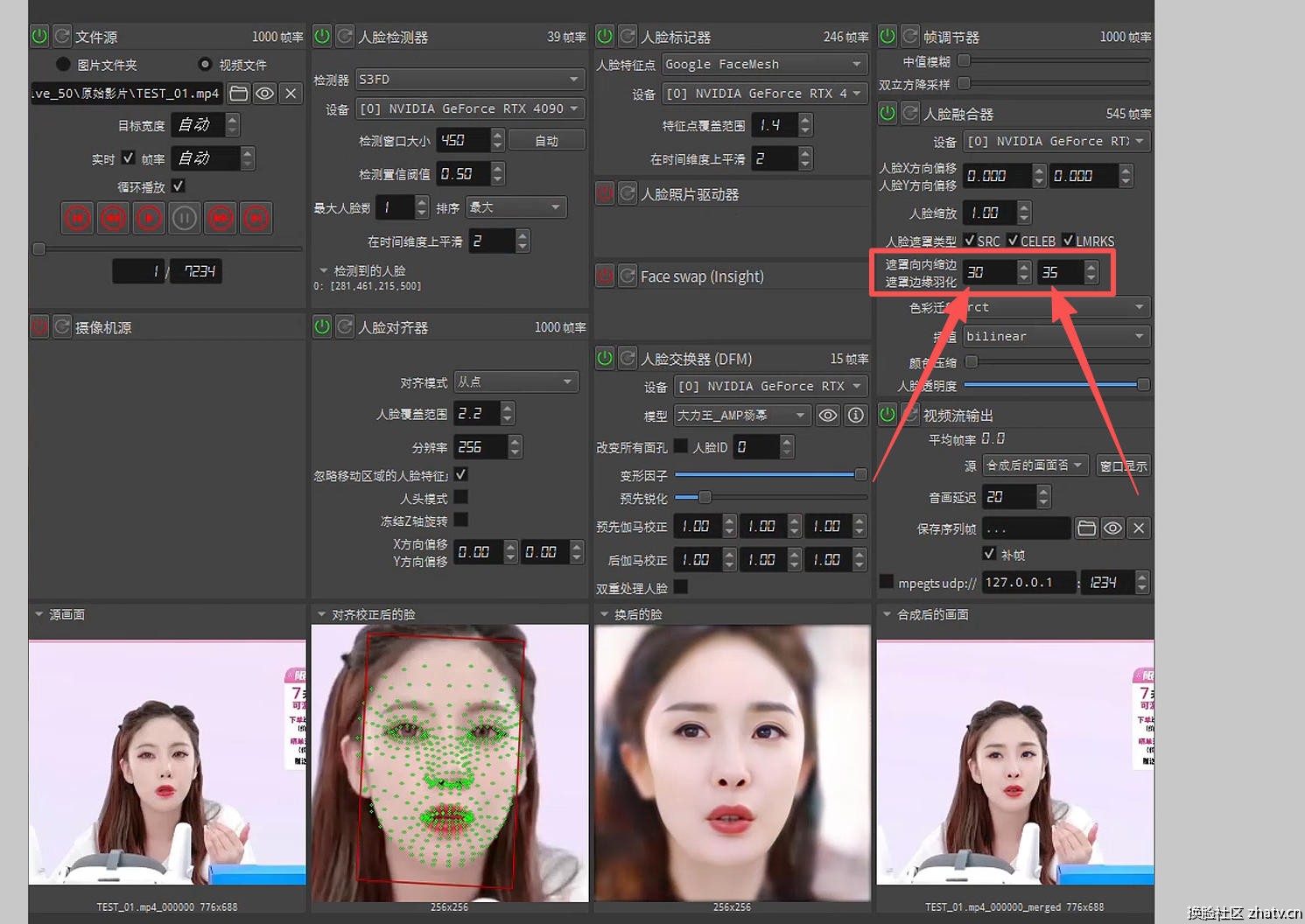
Task: Select the 图片文件夹 radio button
Action: (x=63, y=65)
